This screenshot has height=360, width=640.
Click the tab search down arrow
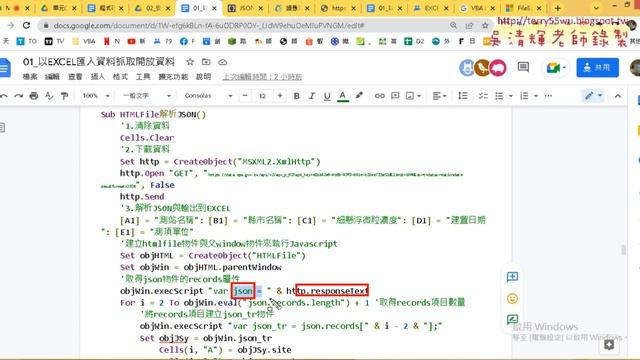596,8
